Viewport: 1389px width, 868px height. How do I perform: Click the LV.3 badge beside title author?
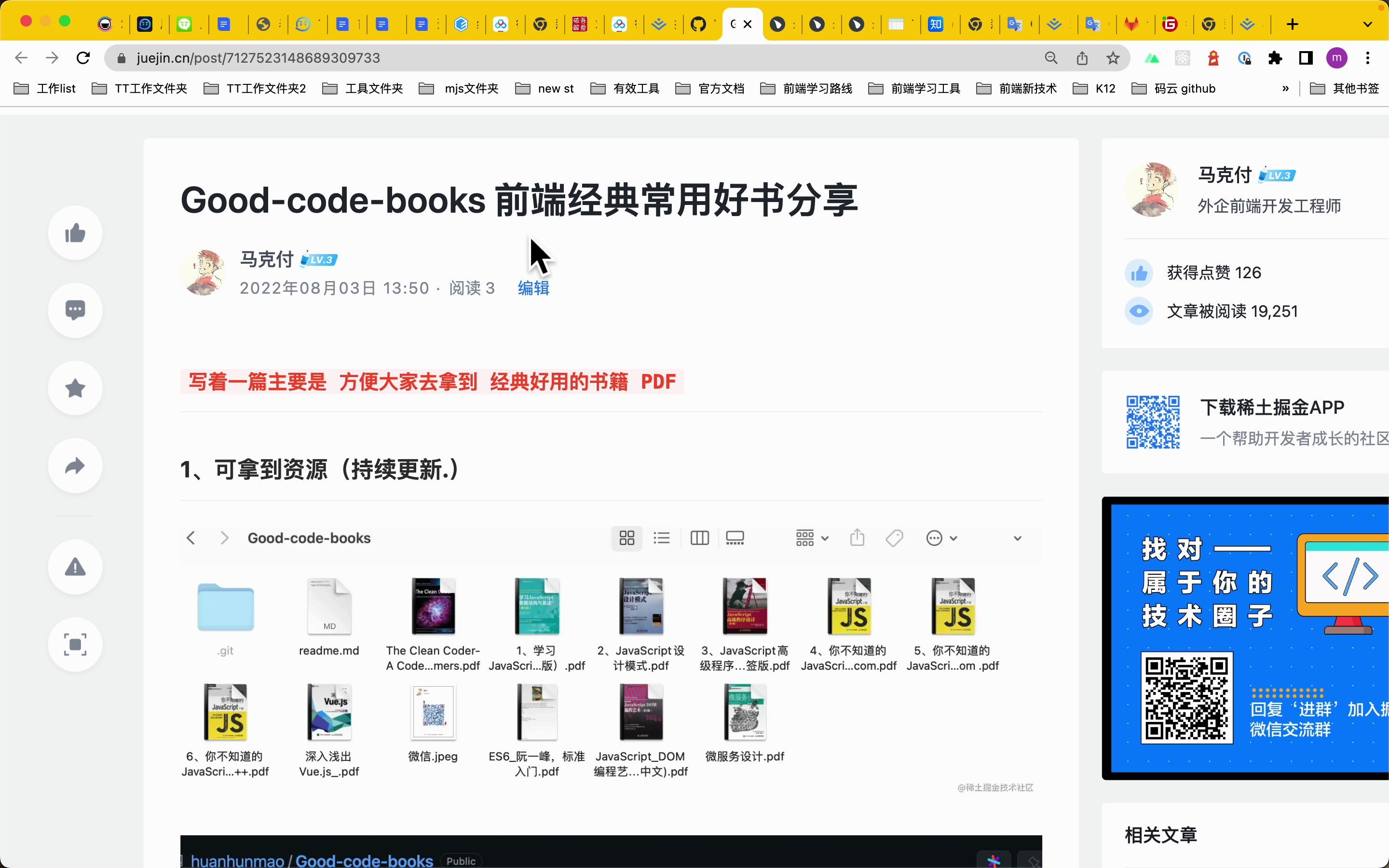[319, 259]
